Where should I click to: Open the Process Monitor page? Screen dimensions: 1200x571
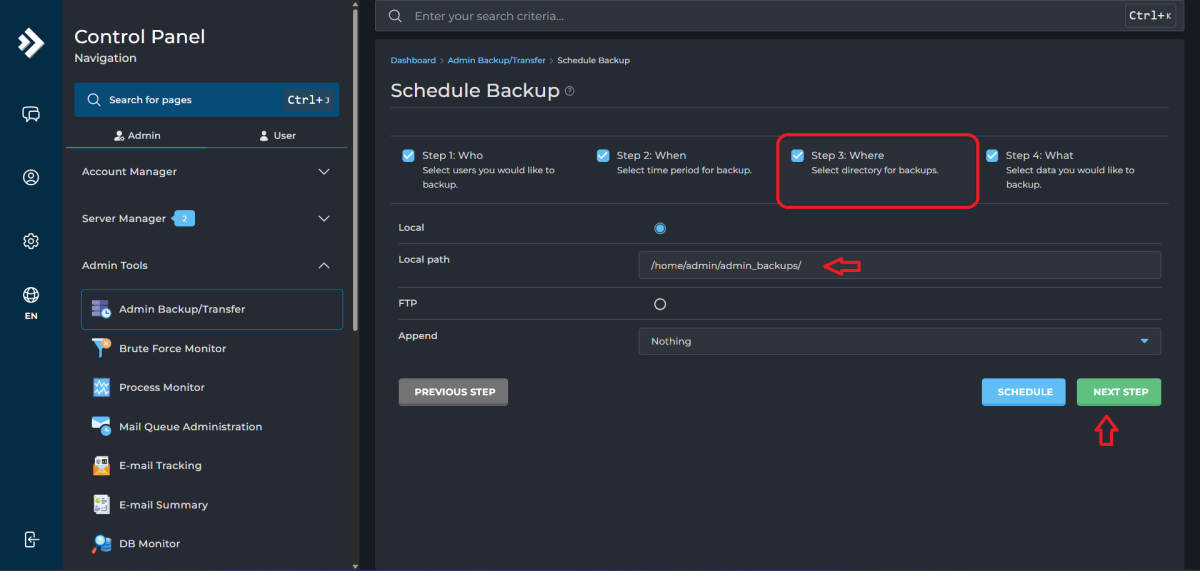coord(161,387)
